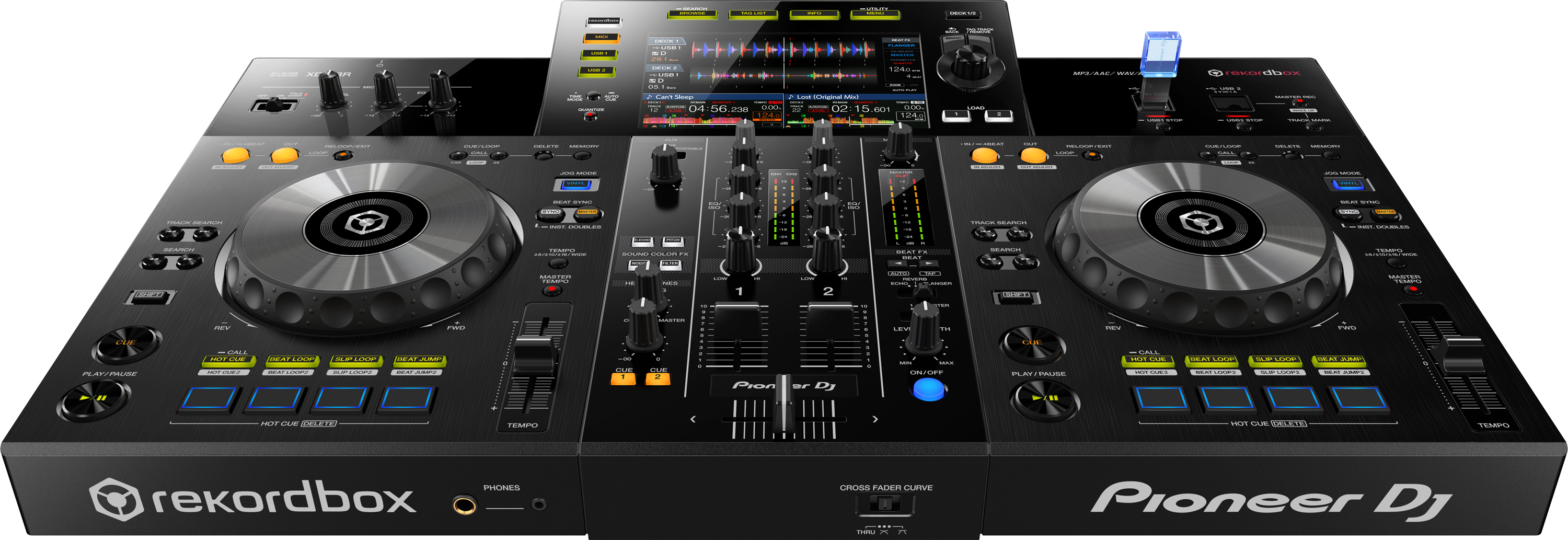The image size is (1568, 540).
Task: Touch the left deck's jog wheel center logo
Action: pyautogui.click(x=366, y=223)
